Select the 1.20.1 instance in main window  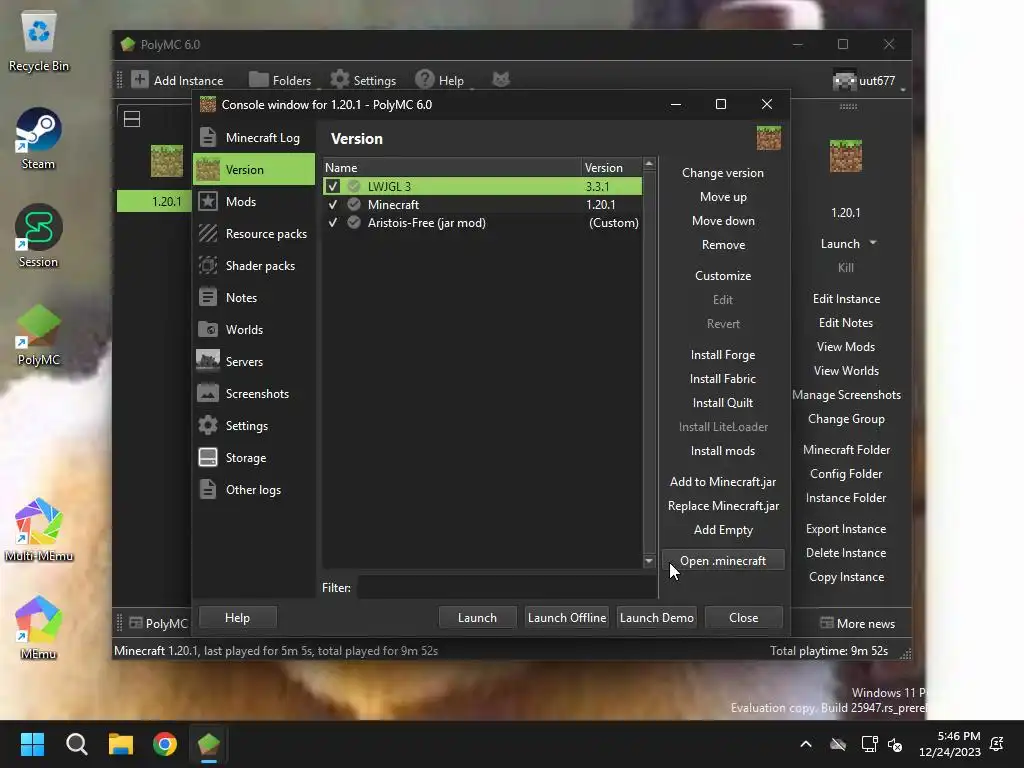(x=167, y=178)
